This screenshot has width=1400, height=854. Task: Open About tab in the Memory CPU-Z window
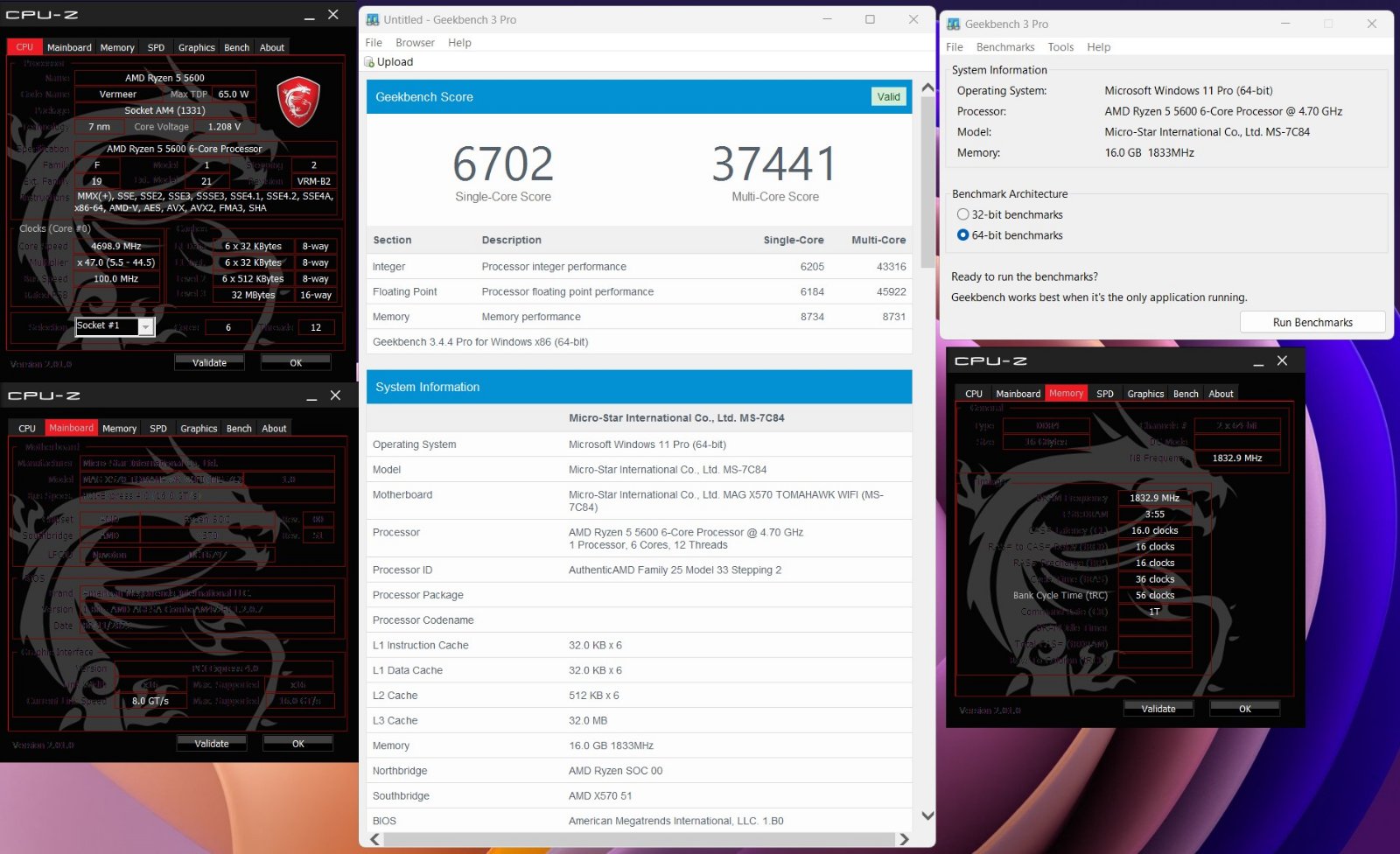coord(1221,394)
